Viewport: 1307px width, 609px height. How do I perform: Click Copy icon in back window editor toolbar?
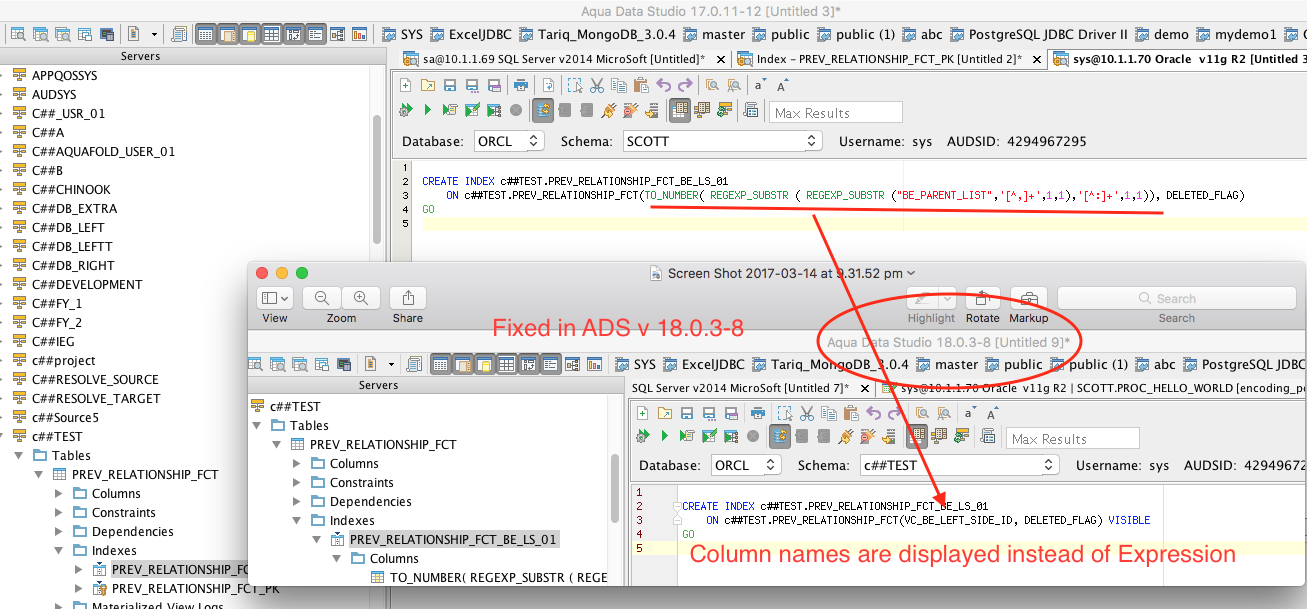620,86
